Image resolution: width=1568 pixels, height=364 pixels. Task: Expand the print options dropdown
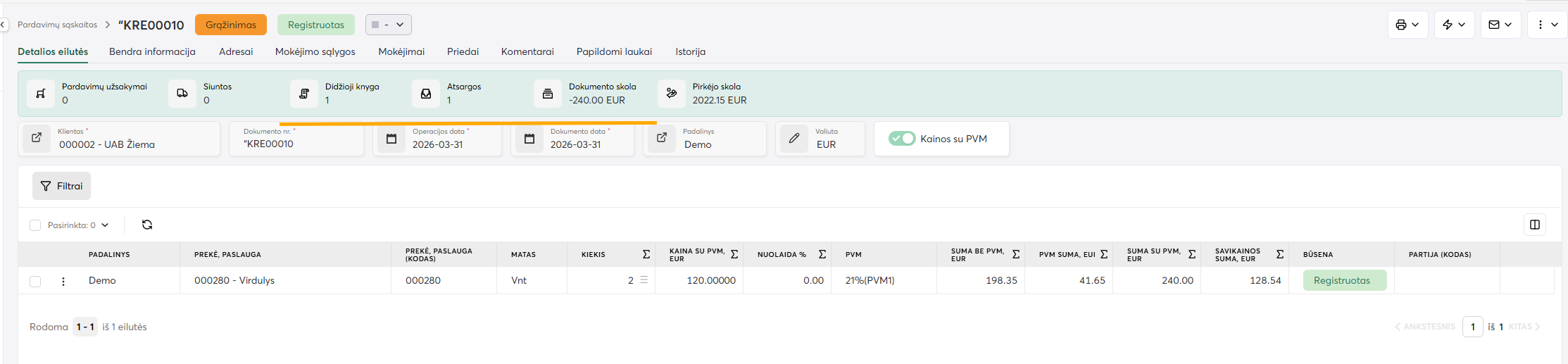1407,25
